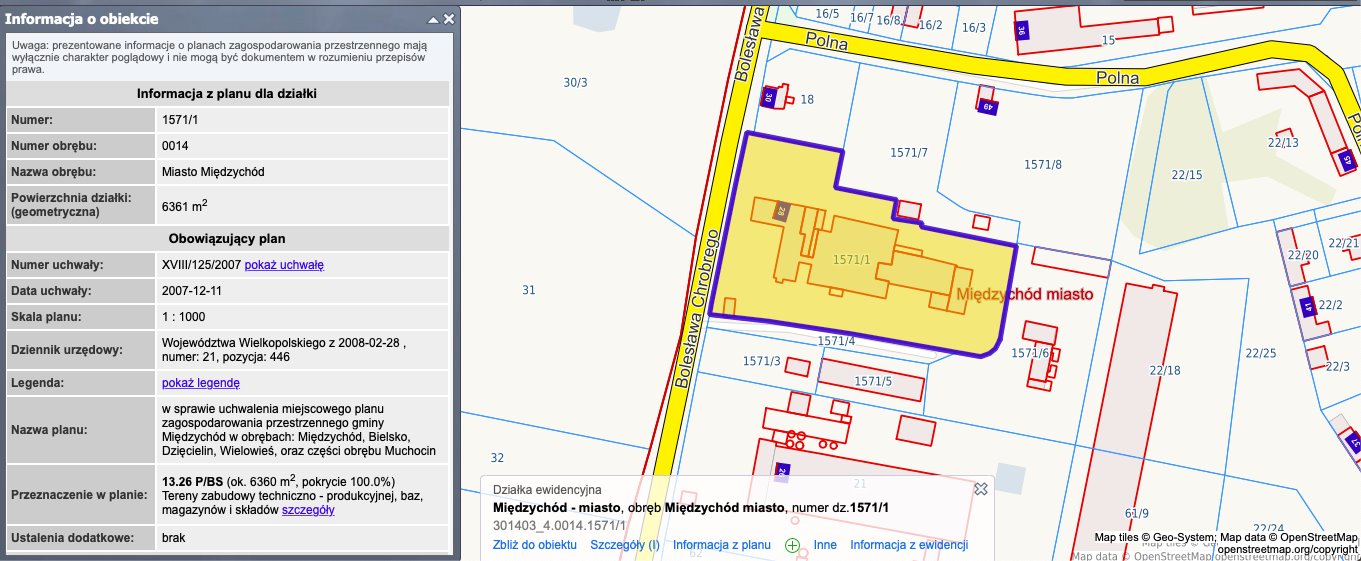Viewport: 1361px width, 561px height.
Task: Close the Informacja o obiekcie panel
Action: click(449, 19)
